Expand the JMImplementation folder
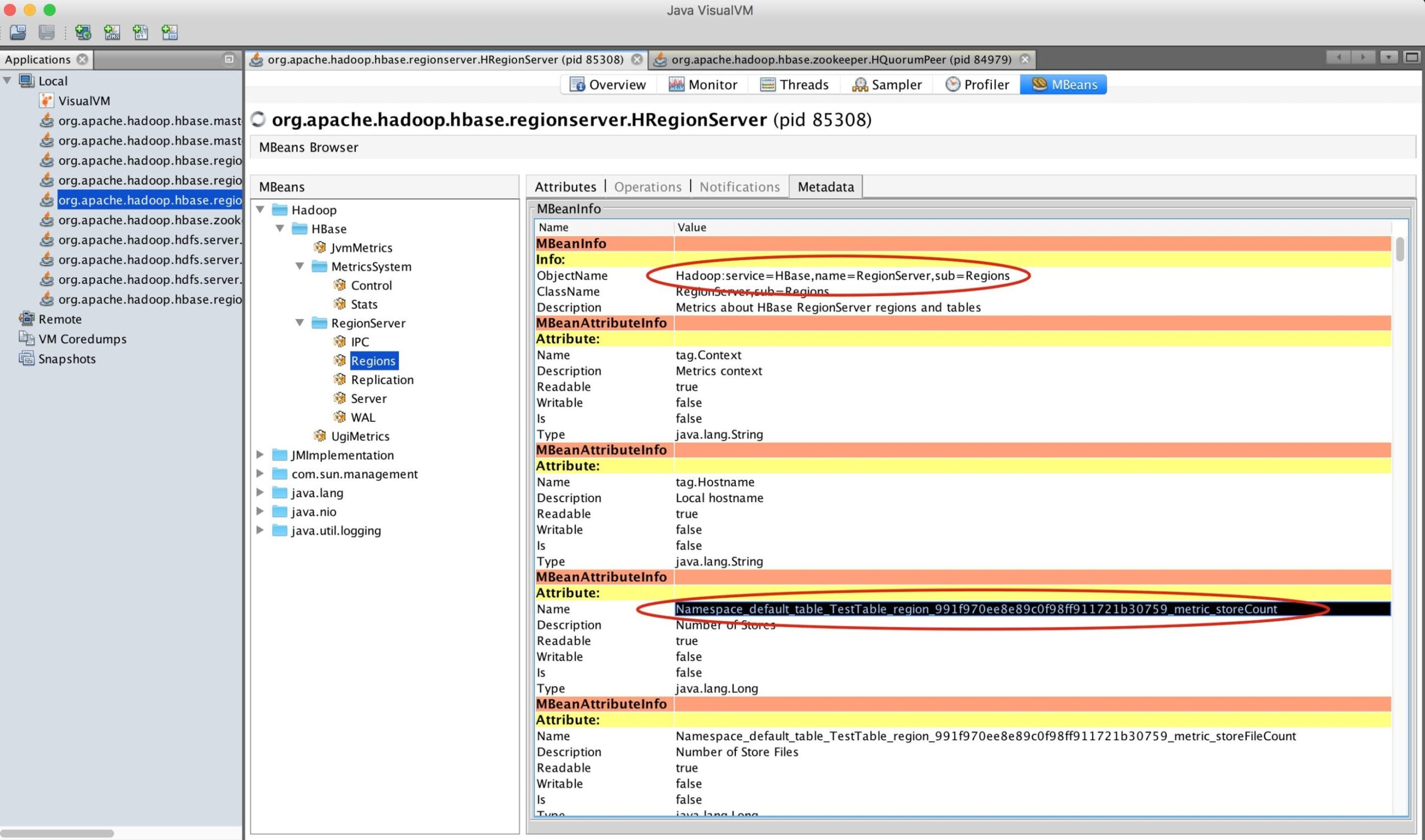The image size is (1425, 840). pos(261,455)
